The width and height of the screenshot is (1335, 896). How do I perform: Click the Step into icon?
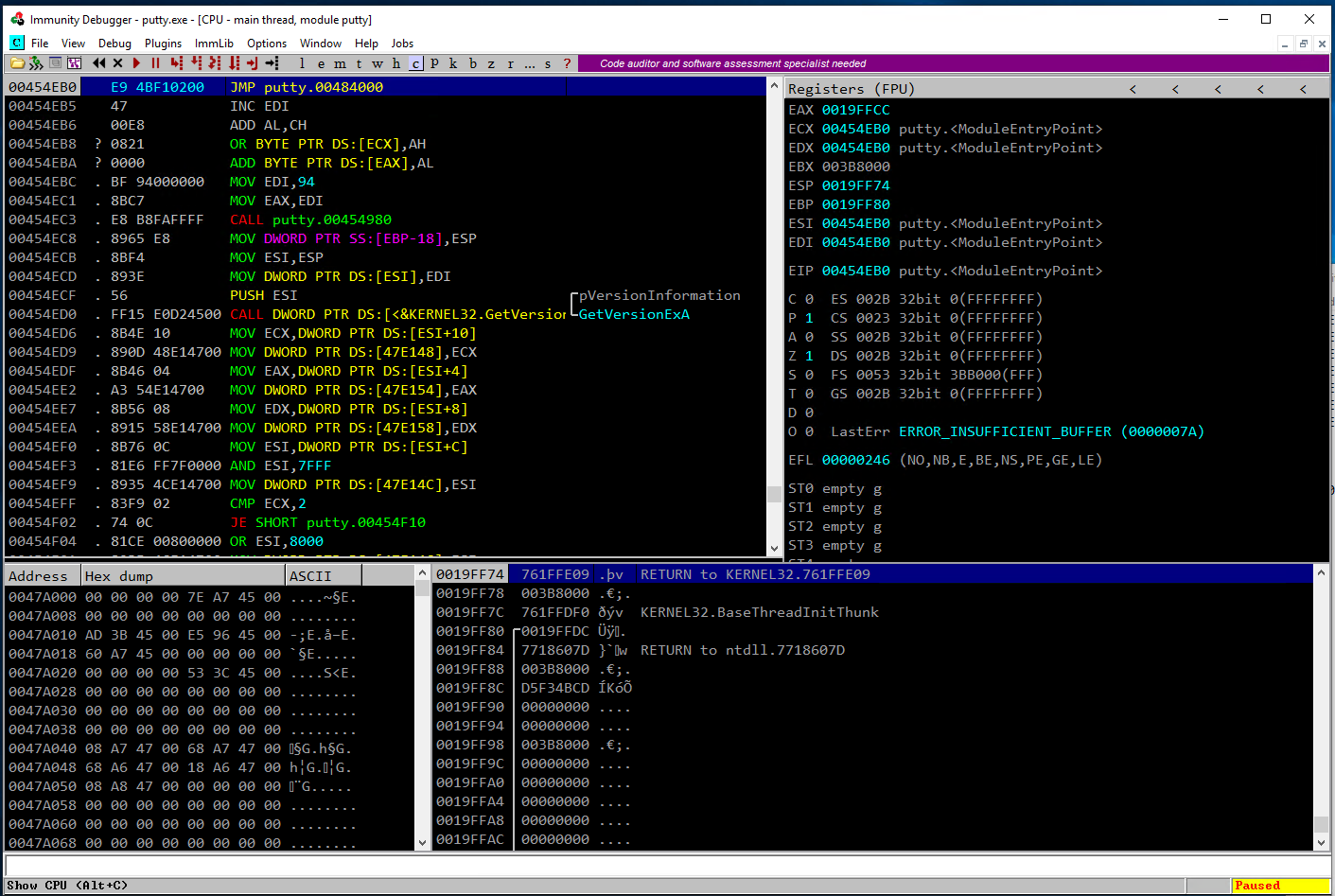click(x=177, y=63)
